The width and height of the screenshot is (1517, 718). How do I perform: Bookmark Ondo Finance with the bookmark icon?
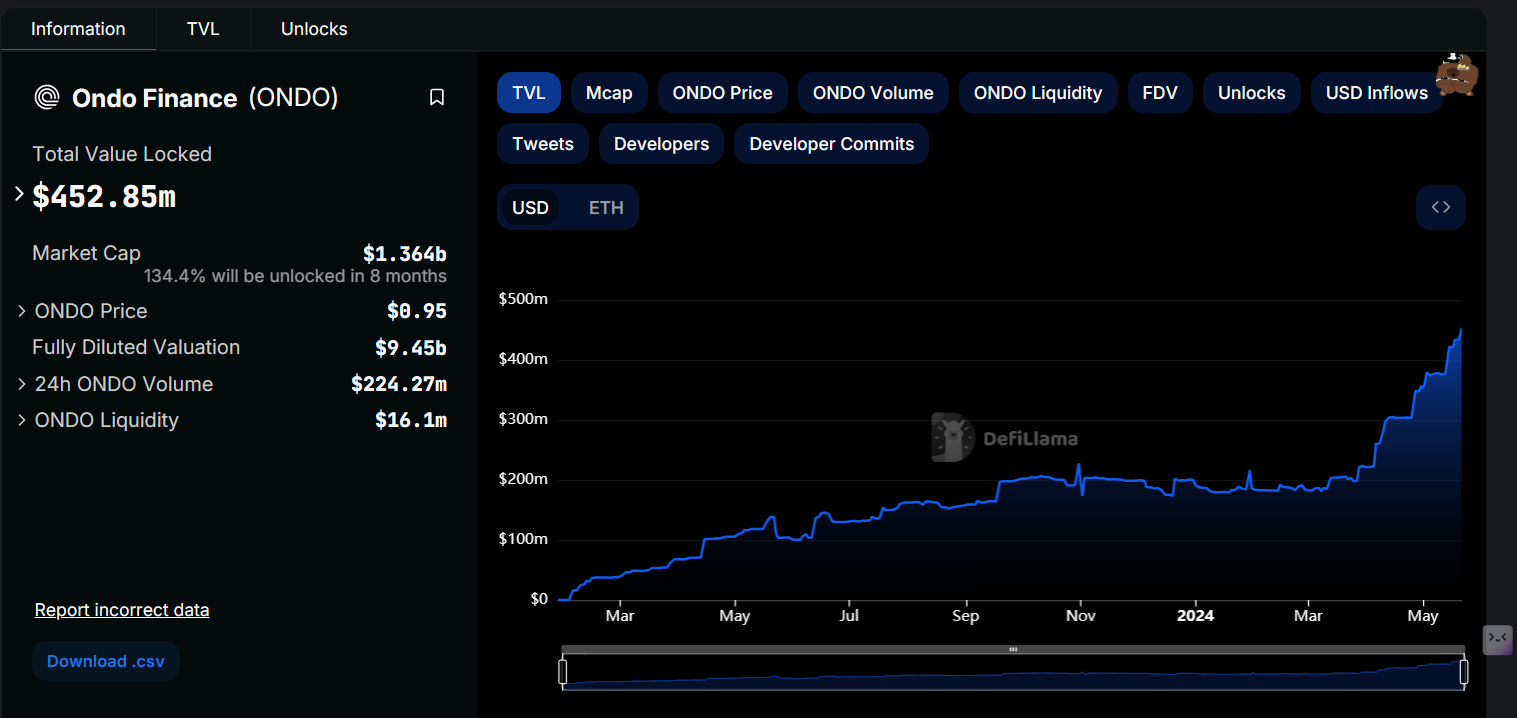(x=437, y=97)
